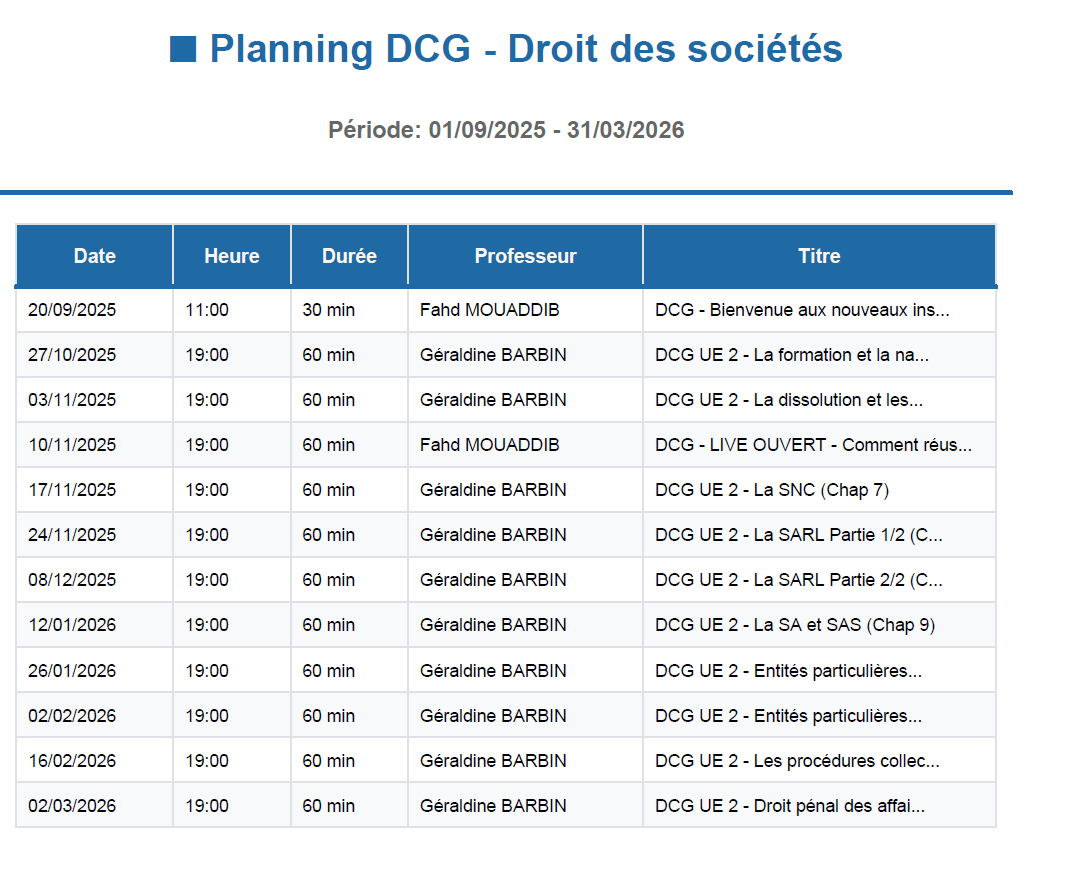Select the La dissolution et les... title
1070x881 pixels.
click(x=789, y=400)
